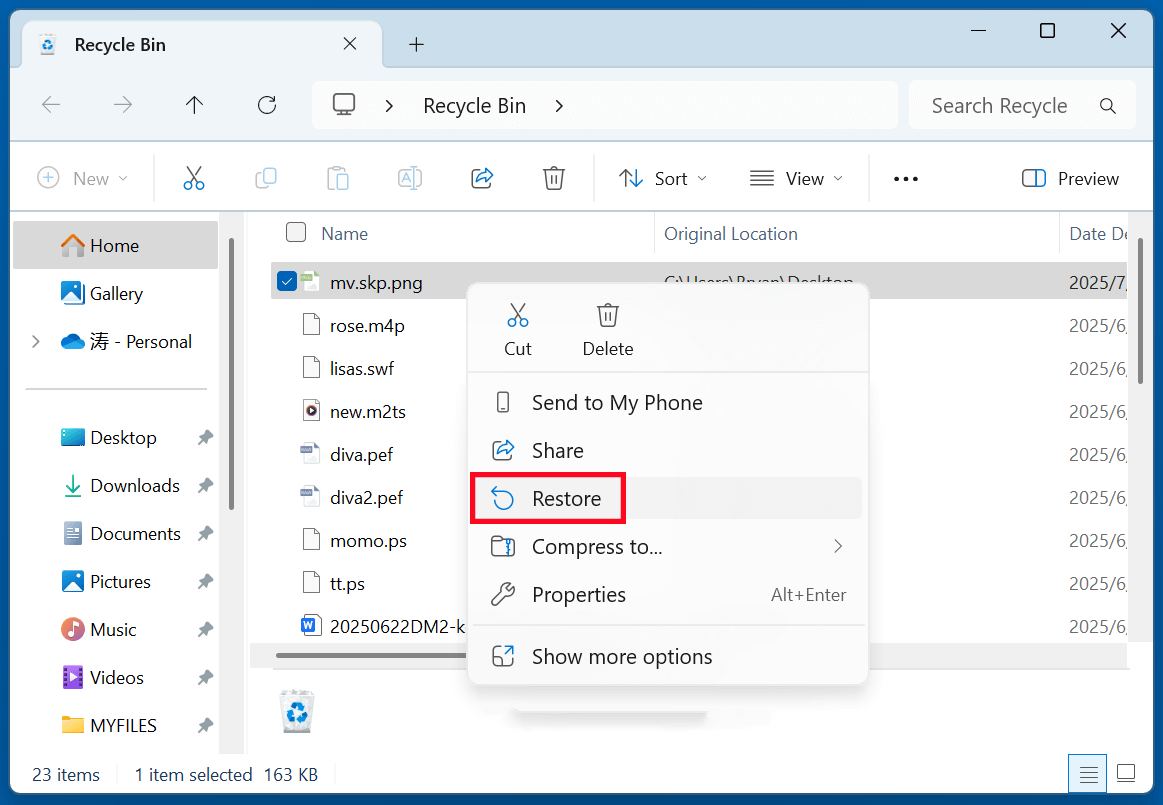Click the Delete trash icon in the toolbar

click(553, 178)
